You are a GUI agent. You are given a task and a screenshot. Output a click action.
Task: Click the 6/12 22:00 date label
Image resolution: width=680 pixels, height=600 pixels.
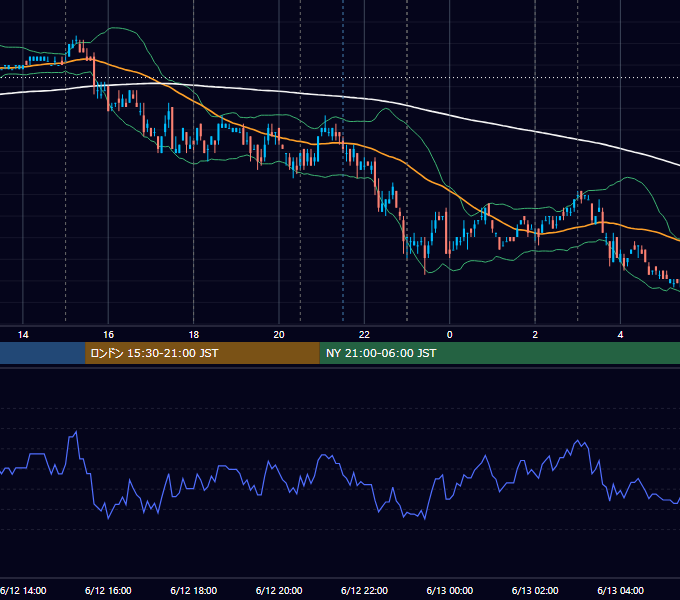point(364,590)
